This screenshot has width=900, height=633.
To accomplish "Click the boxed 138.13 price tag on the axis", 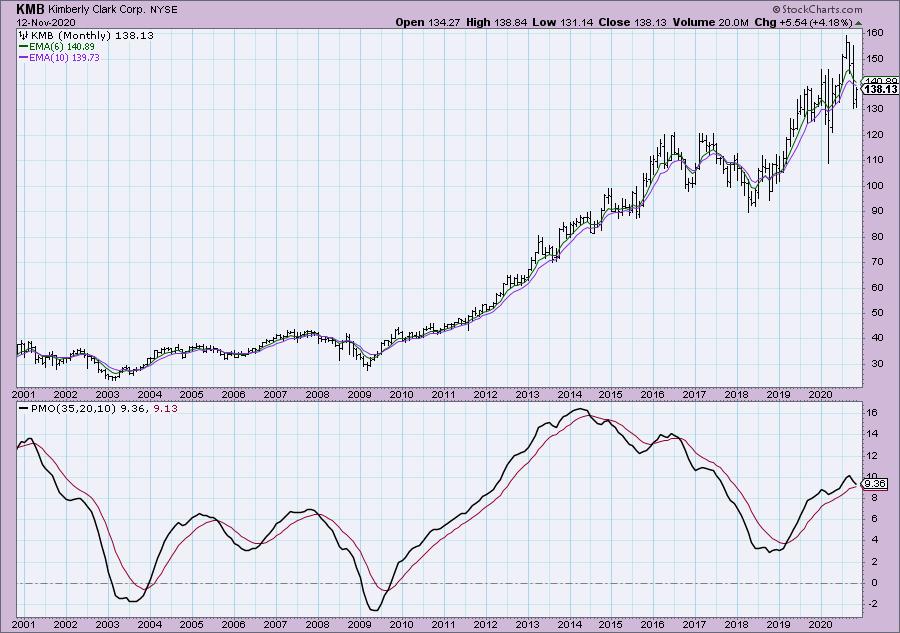I will tap(880, 90).
